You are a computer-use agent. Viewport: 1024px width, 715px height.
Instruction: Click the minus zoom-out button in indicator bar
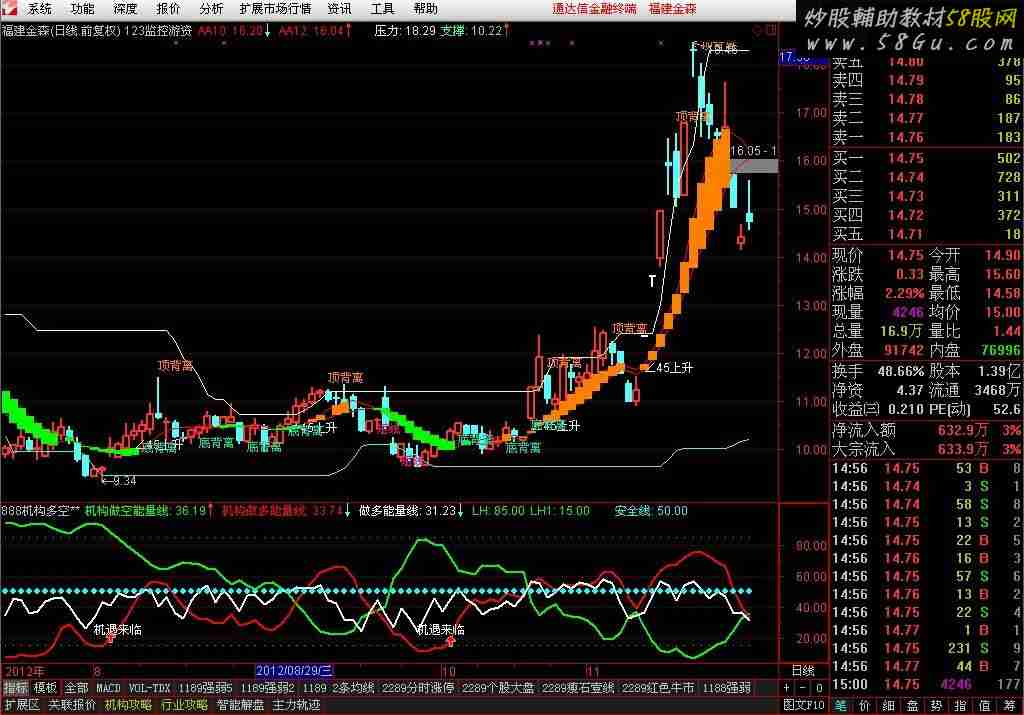pos(802,688)
